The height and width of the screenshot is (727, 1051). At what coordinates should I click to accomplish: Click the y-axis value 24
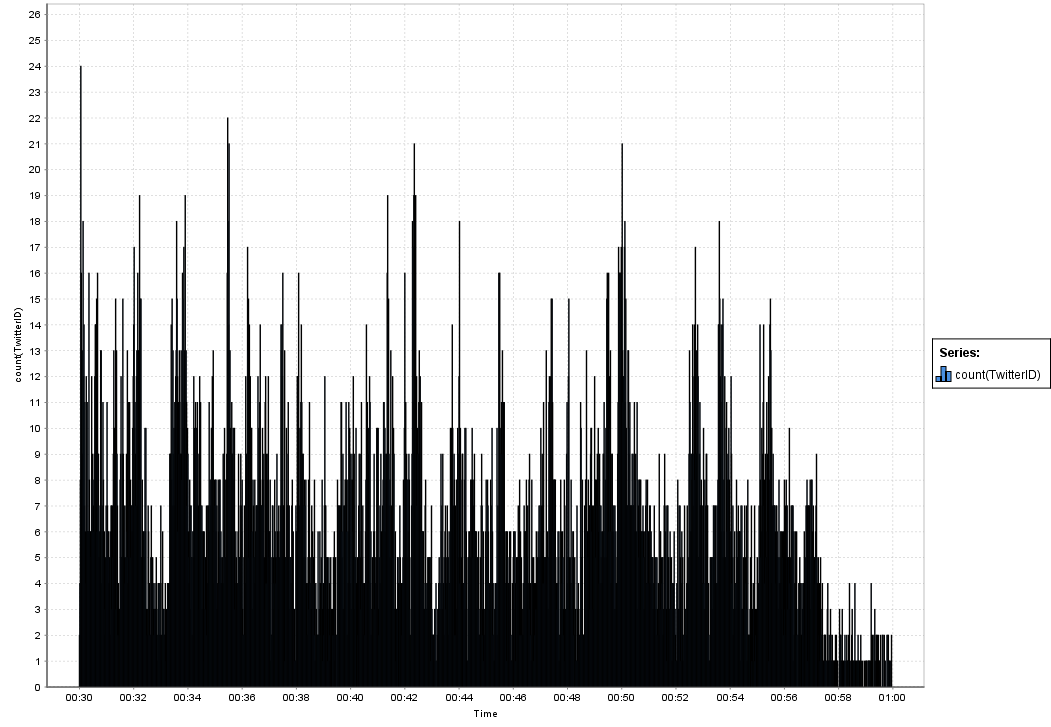coord(35,66)
